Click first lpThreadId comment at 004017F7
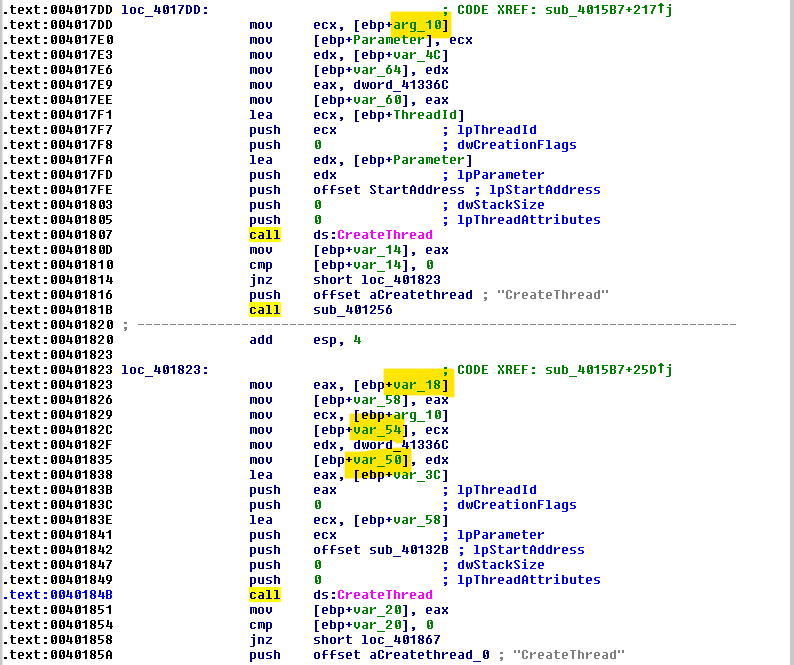 pyautogui.click(x=496, y=130)
